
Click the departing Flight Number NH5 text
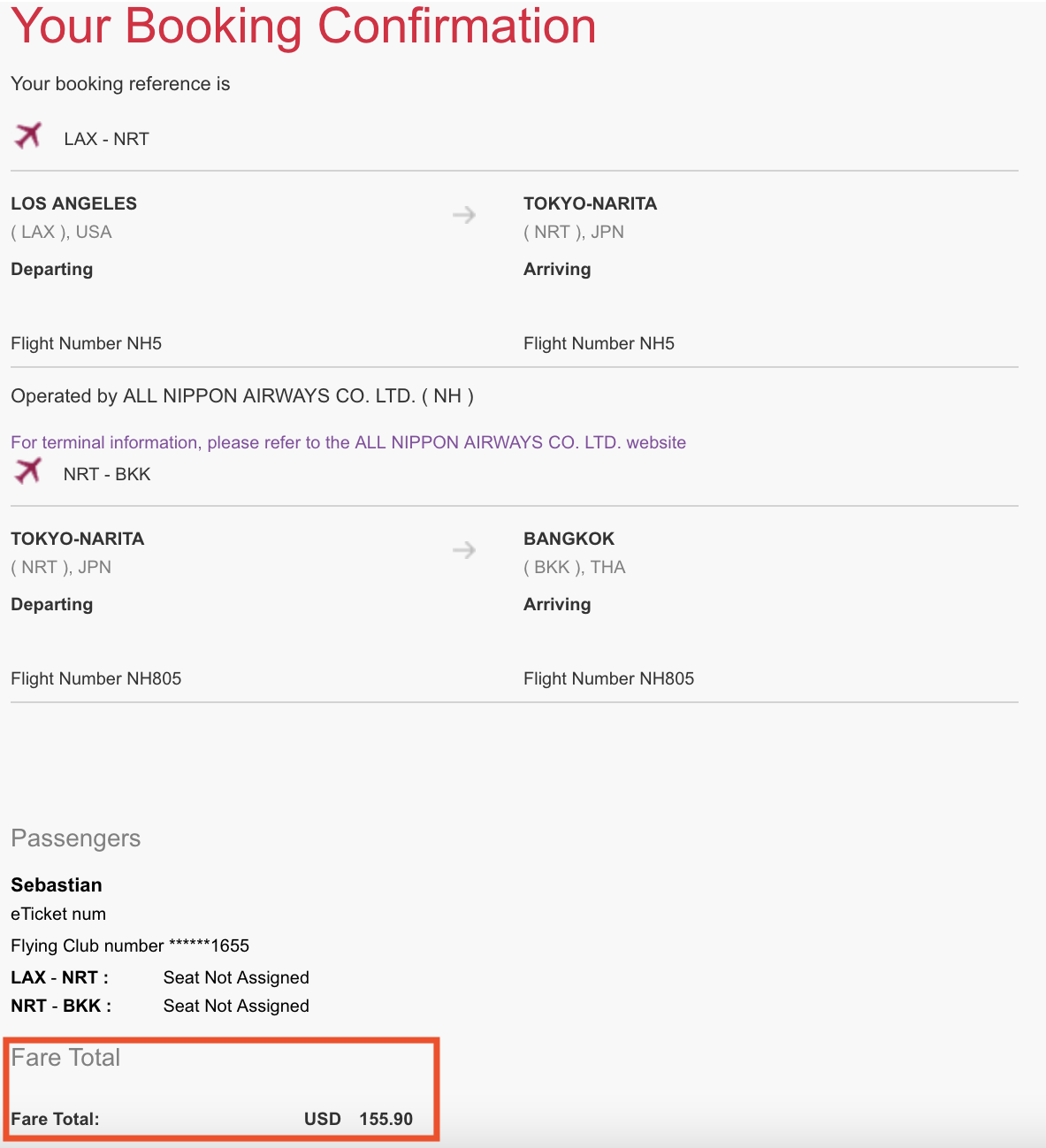click(86, 343)
